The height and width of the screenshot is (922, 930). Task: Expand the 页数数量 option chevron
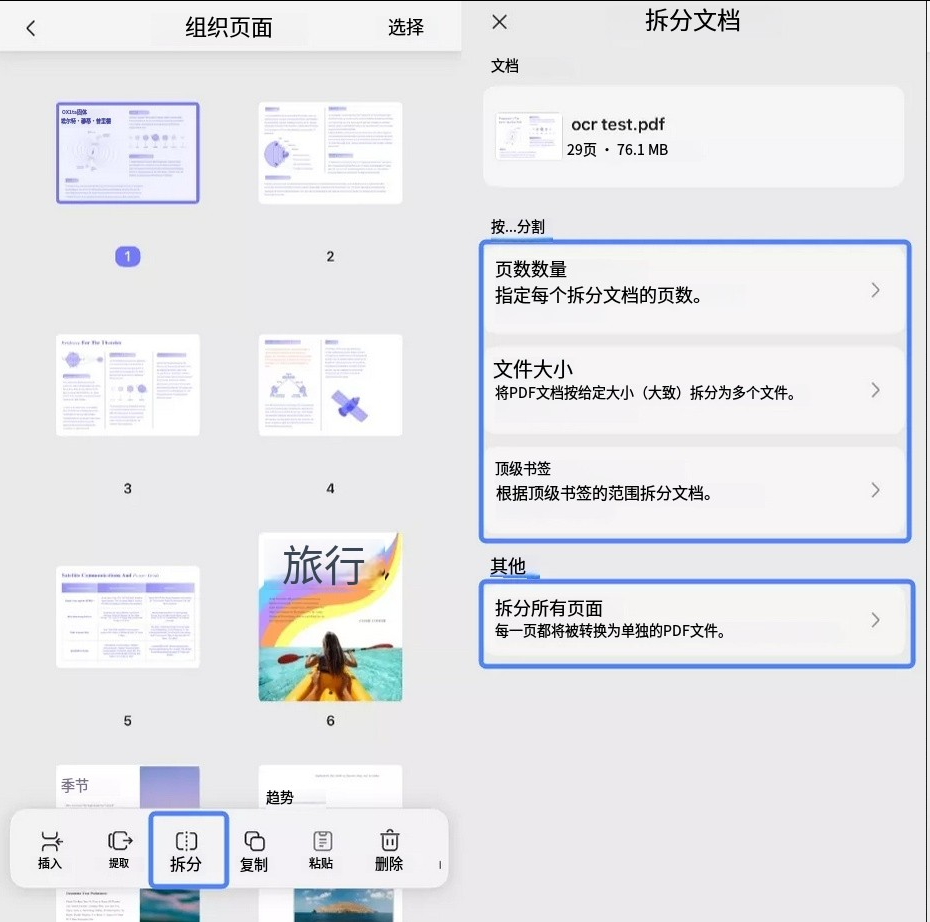coord(876,288)
